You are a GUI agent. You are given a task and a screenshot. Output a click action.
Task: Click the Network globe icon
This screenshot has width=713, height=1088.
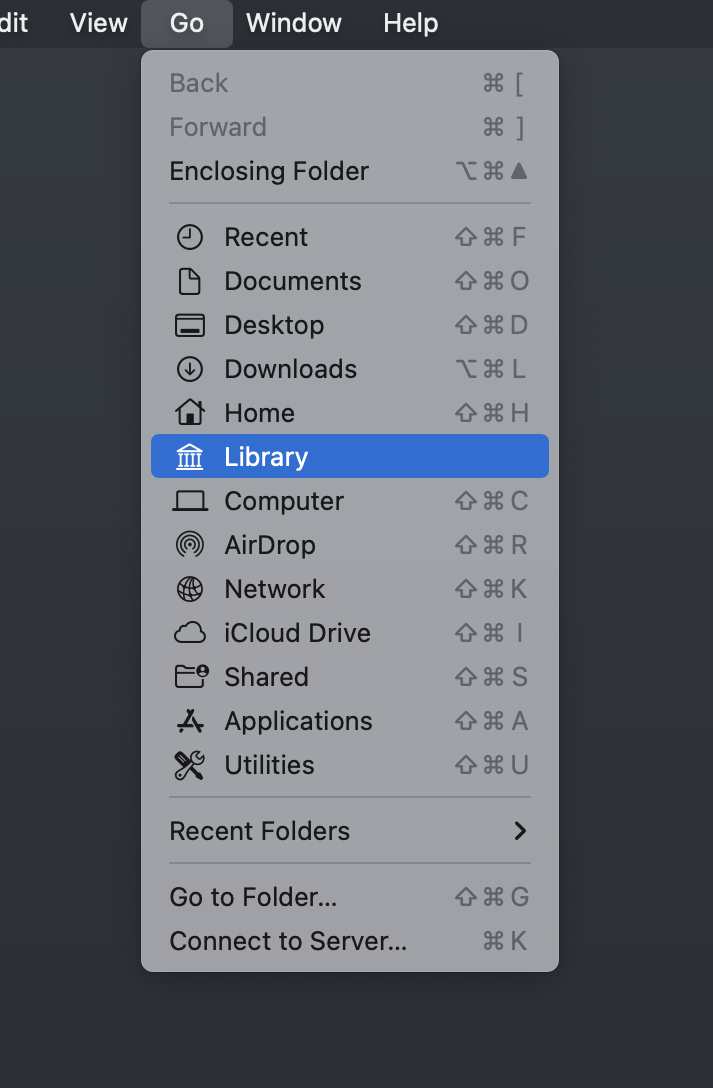189,589
